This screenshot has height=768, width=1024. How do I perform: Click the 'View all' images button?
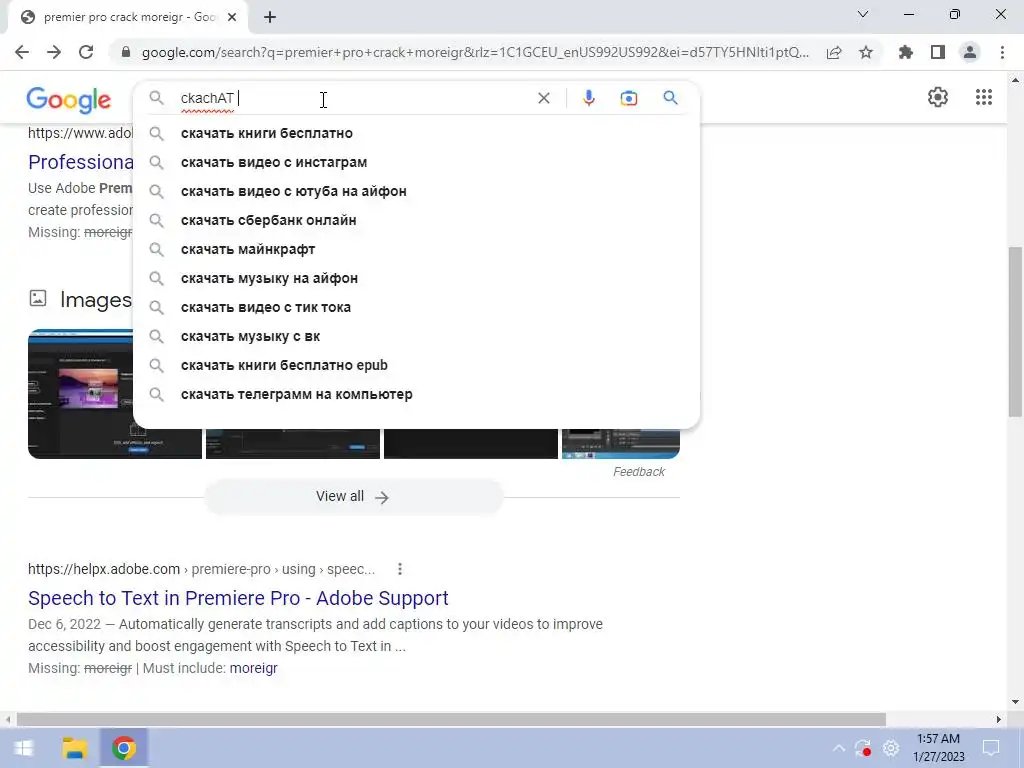click(x=353, y=497)
